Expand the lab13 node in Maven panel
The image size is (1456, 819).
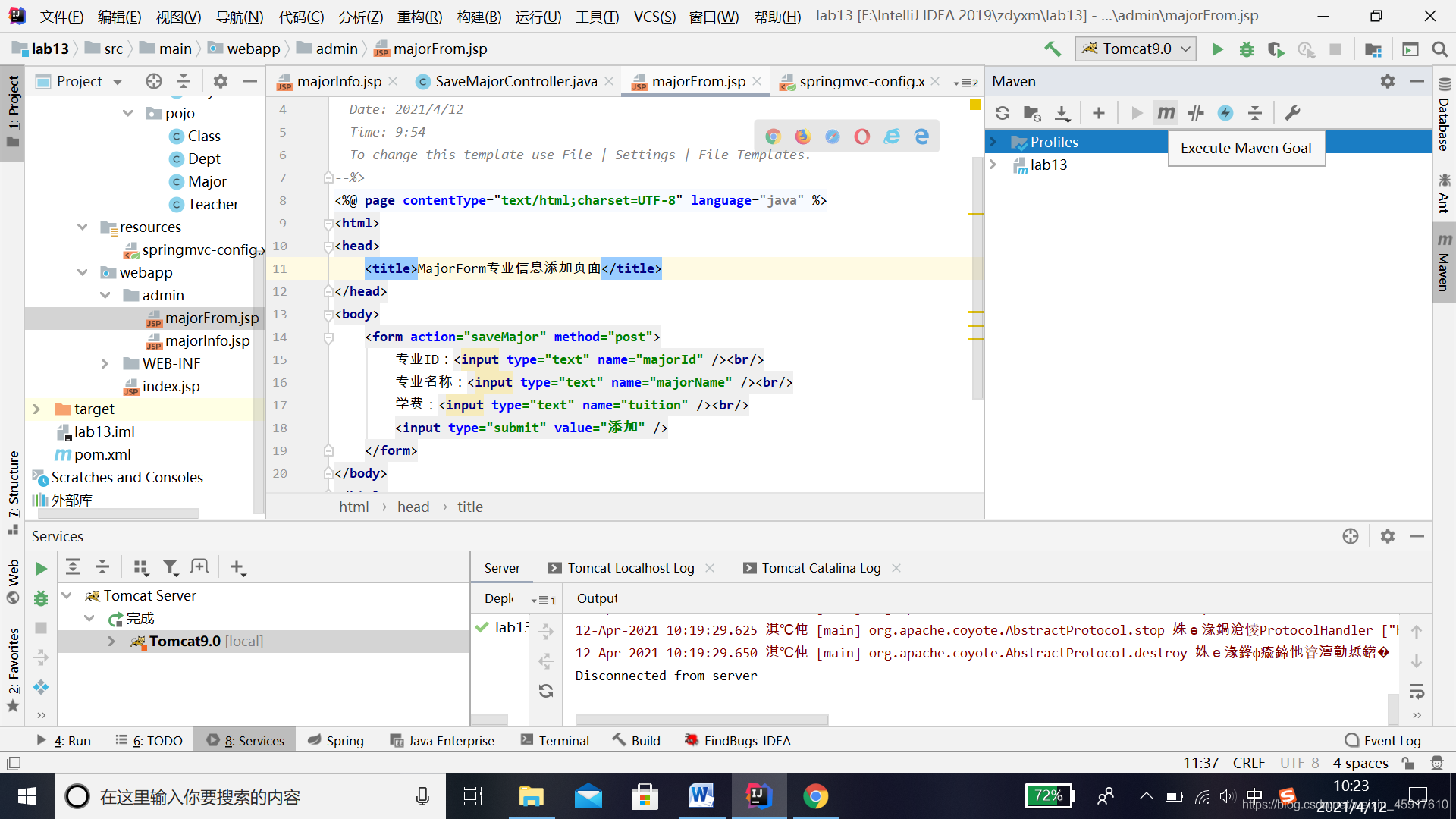tap(997, 164)
